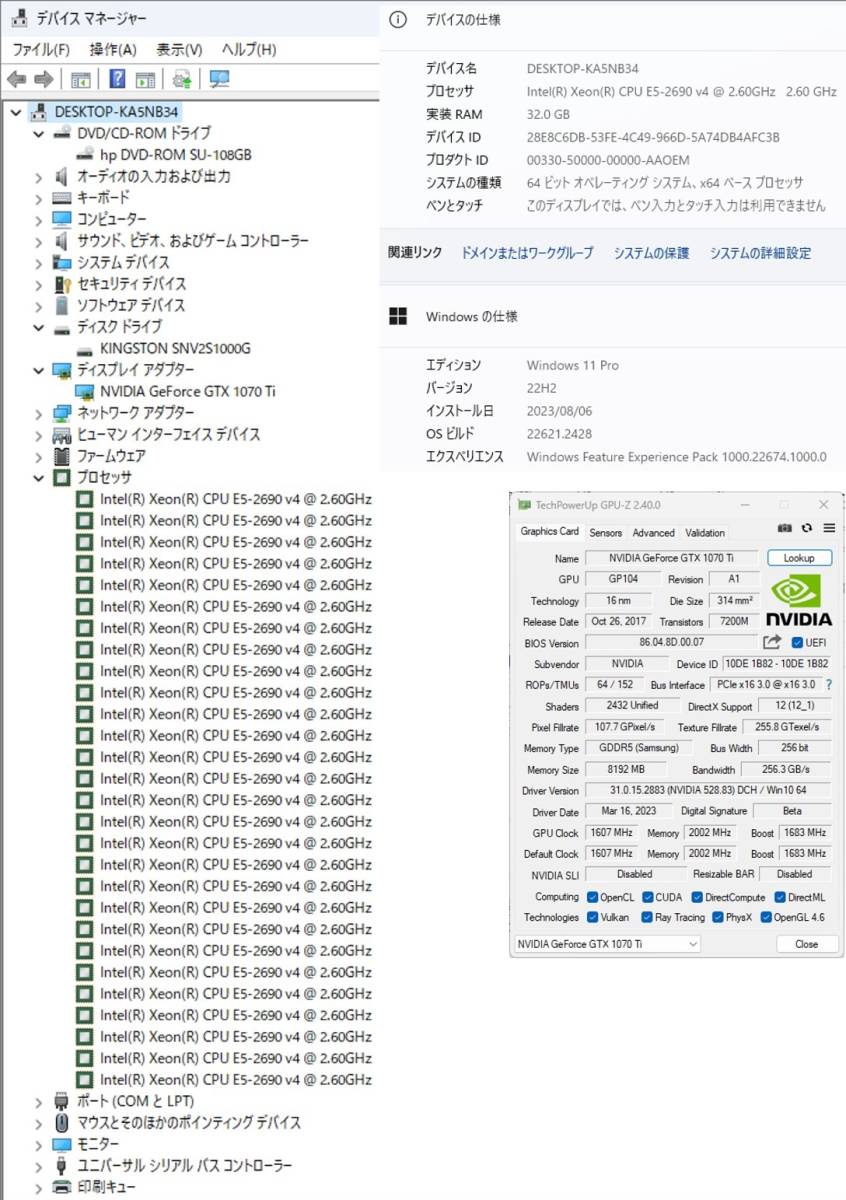Viewport: 846px width, 1200px height.
Task: Toggle the Vulkan checkbox
Action: point(592,917)
